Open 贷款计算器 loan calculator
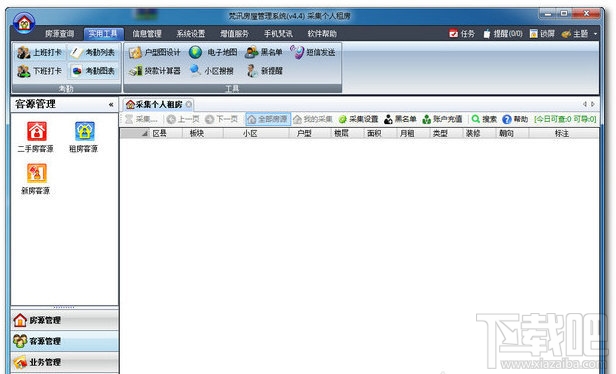This screenshot has width=616, height=374. point(155,71)
